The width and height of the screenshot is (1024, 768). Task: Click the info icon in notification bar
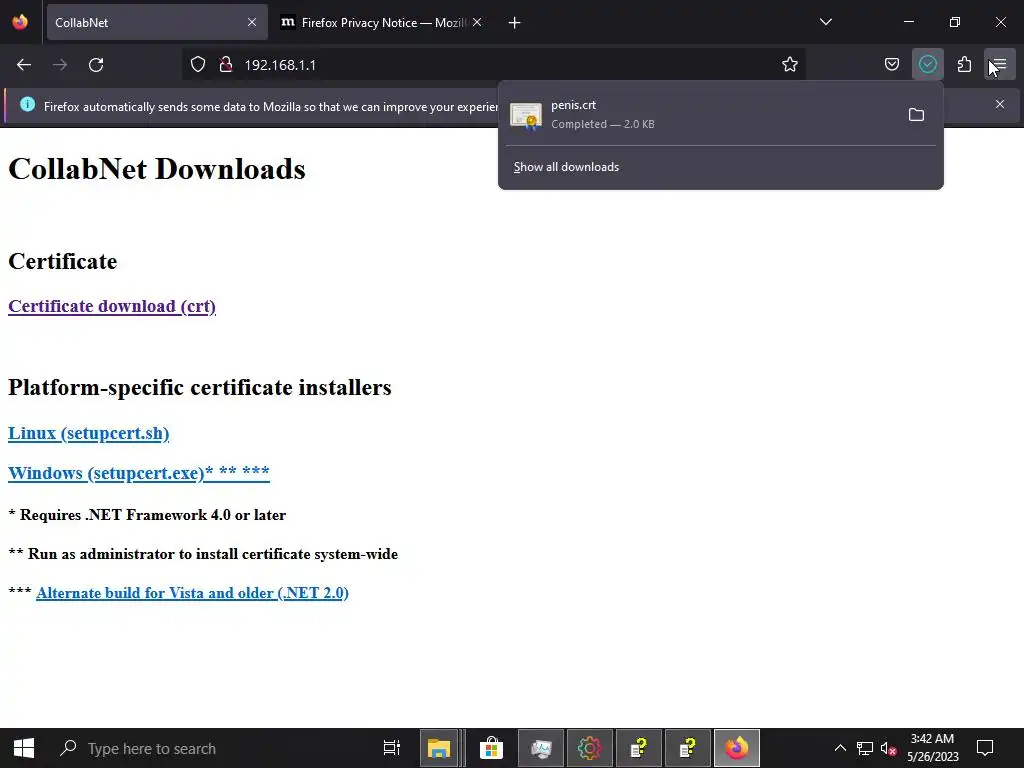click(27, 104)
